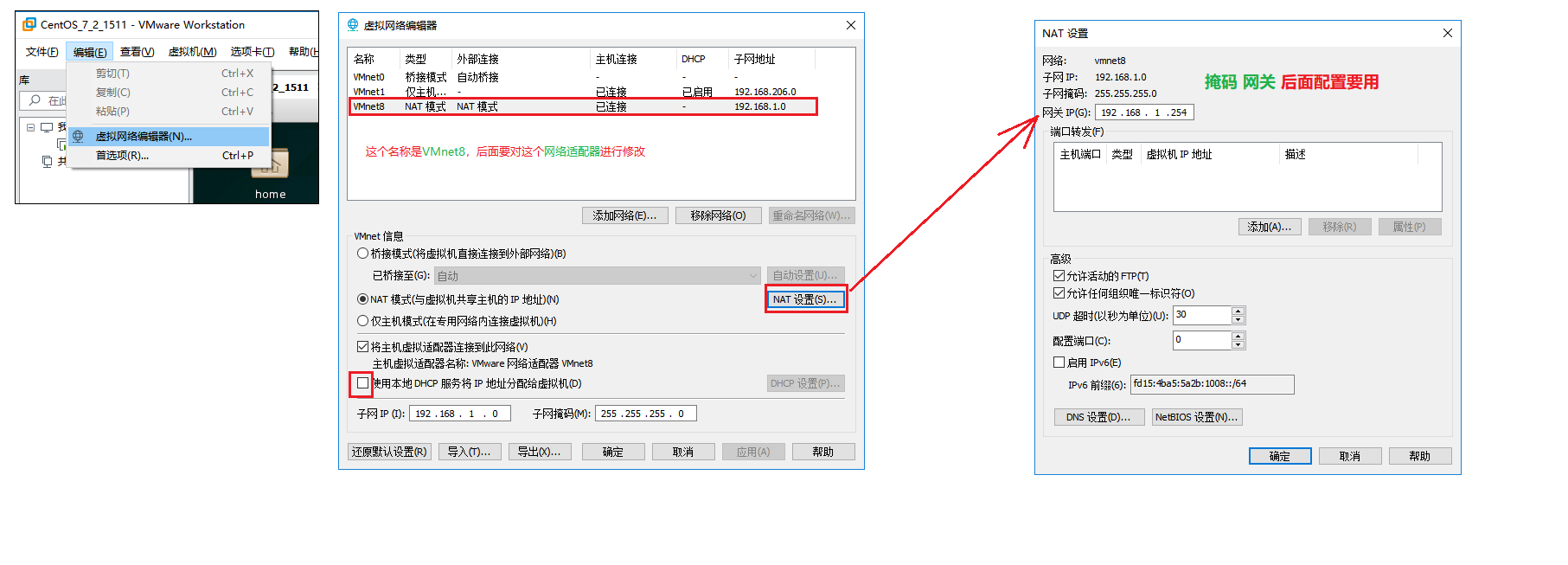Increase UDP 超时 value with up arrow

(1238, 311)
